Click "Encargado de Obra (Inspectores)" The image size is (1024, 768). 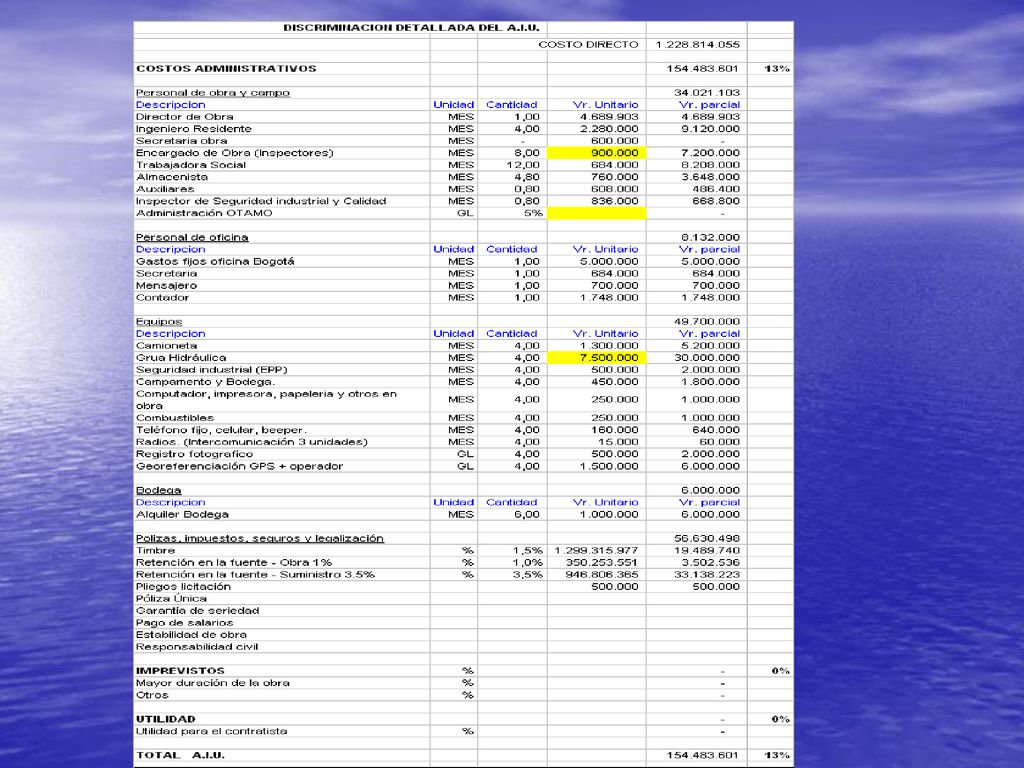[234, 153]
